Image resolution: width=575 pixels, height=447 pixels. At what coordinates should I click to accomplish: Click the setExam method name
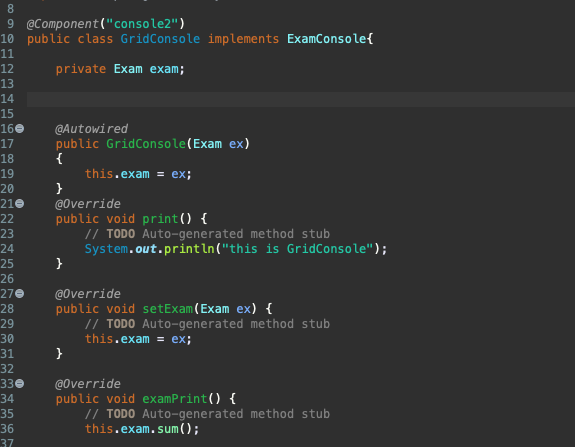coord(168,309)
